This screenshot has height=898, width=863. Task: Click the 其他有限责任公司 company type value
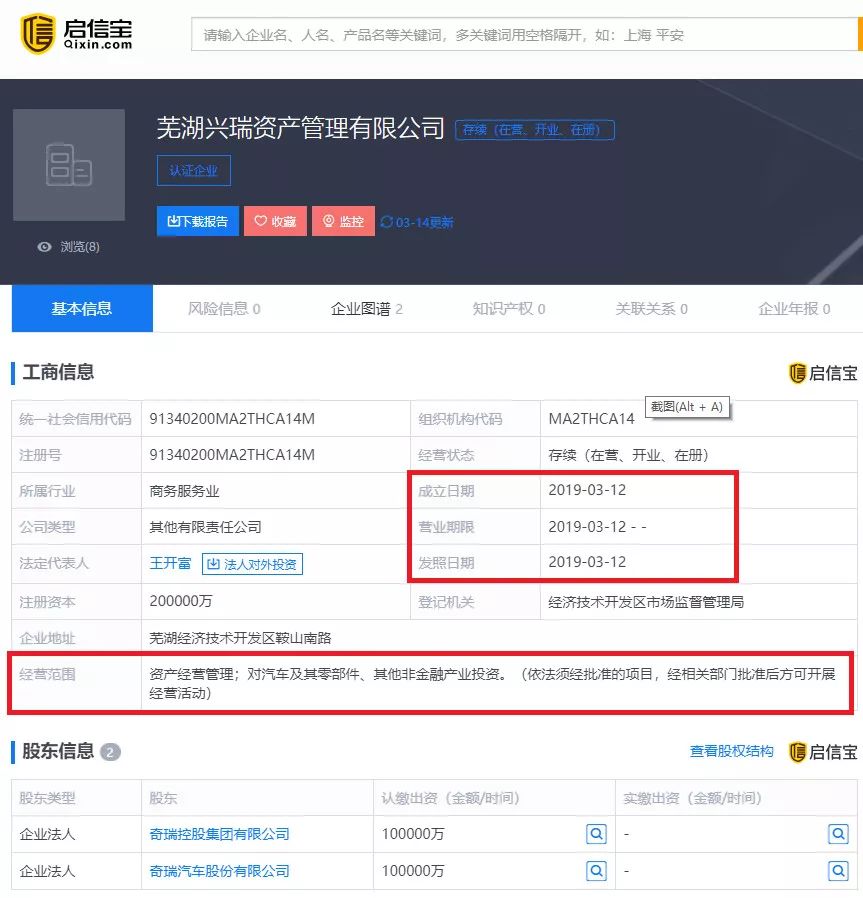pos(205,527)
